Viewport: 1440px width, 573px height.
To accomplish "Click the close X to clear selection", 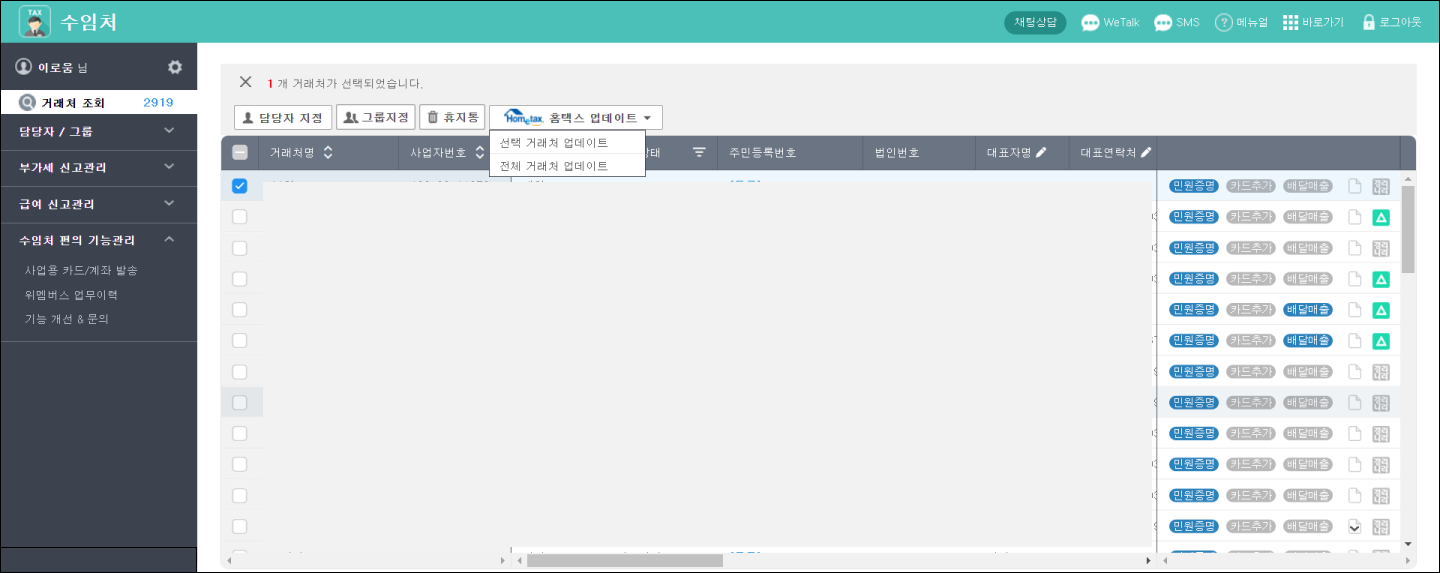I will tap(245, 82).
